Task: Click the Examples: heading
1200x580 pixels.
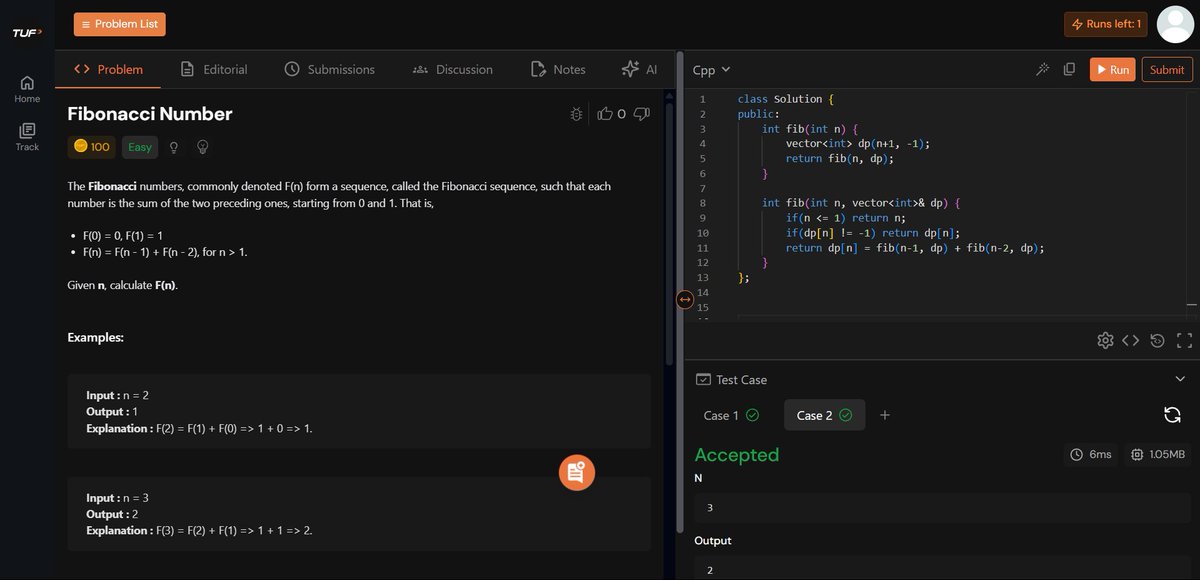Action: (95, 338)
